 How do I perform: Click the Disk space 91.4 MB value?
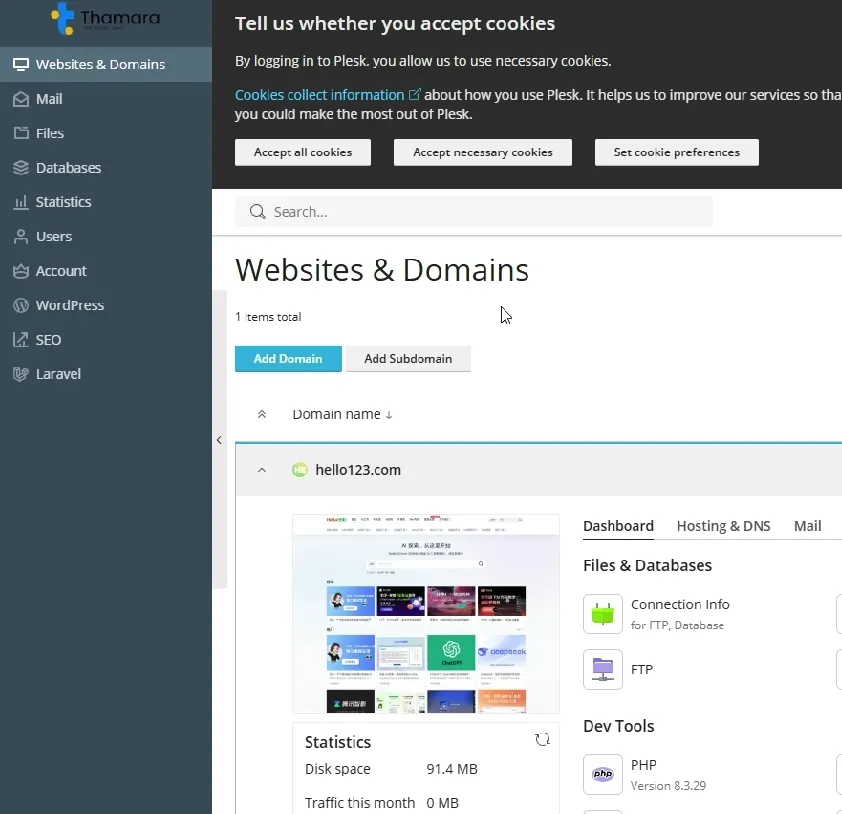(x=452, y=769)
